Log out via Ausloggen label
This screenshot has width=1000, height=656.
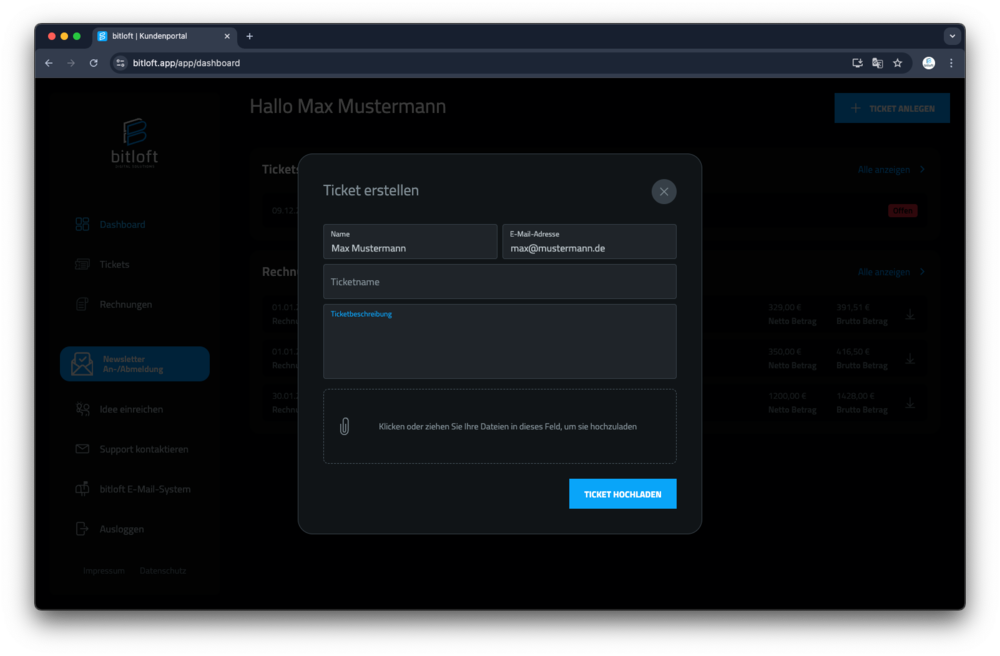(121, 529)
